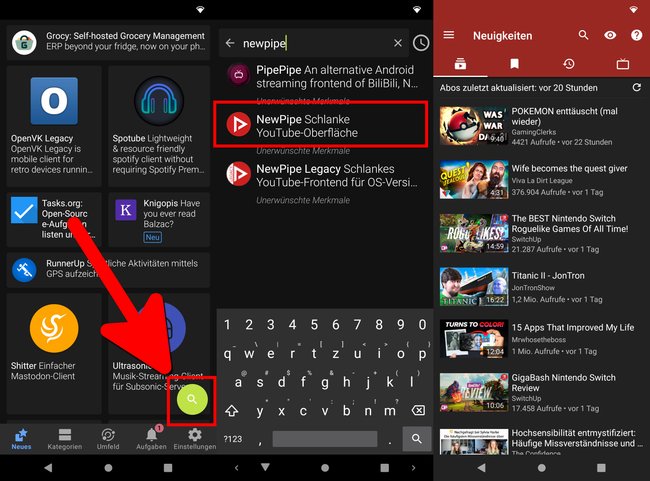Tap the keyboard comma key
650x481 pixels.
pos(260,441)
